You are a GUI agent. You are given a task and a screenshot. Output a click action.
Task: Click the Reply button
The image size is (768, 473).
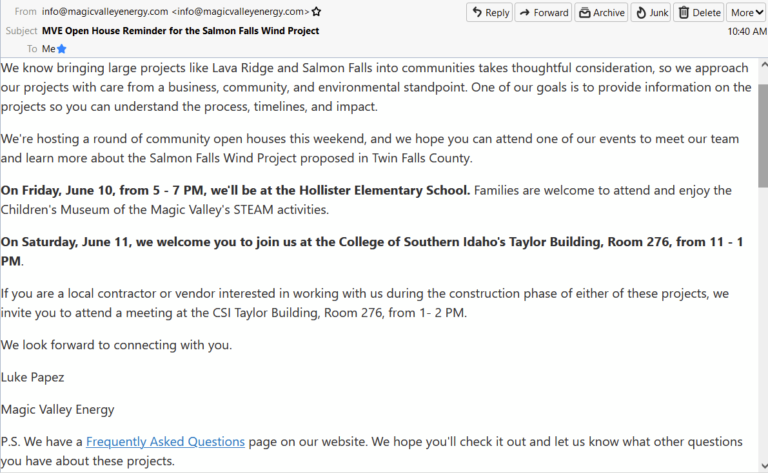(x=490, y=13)
